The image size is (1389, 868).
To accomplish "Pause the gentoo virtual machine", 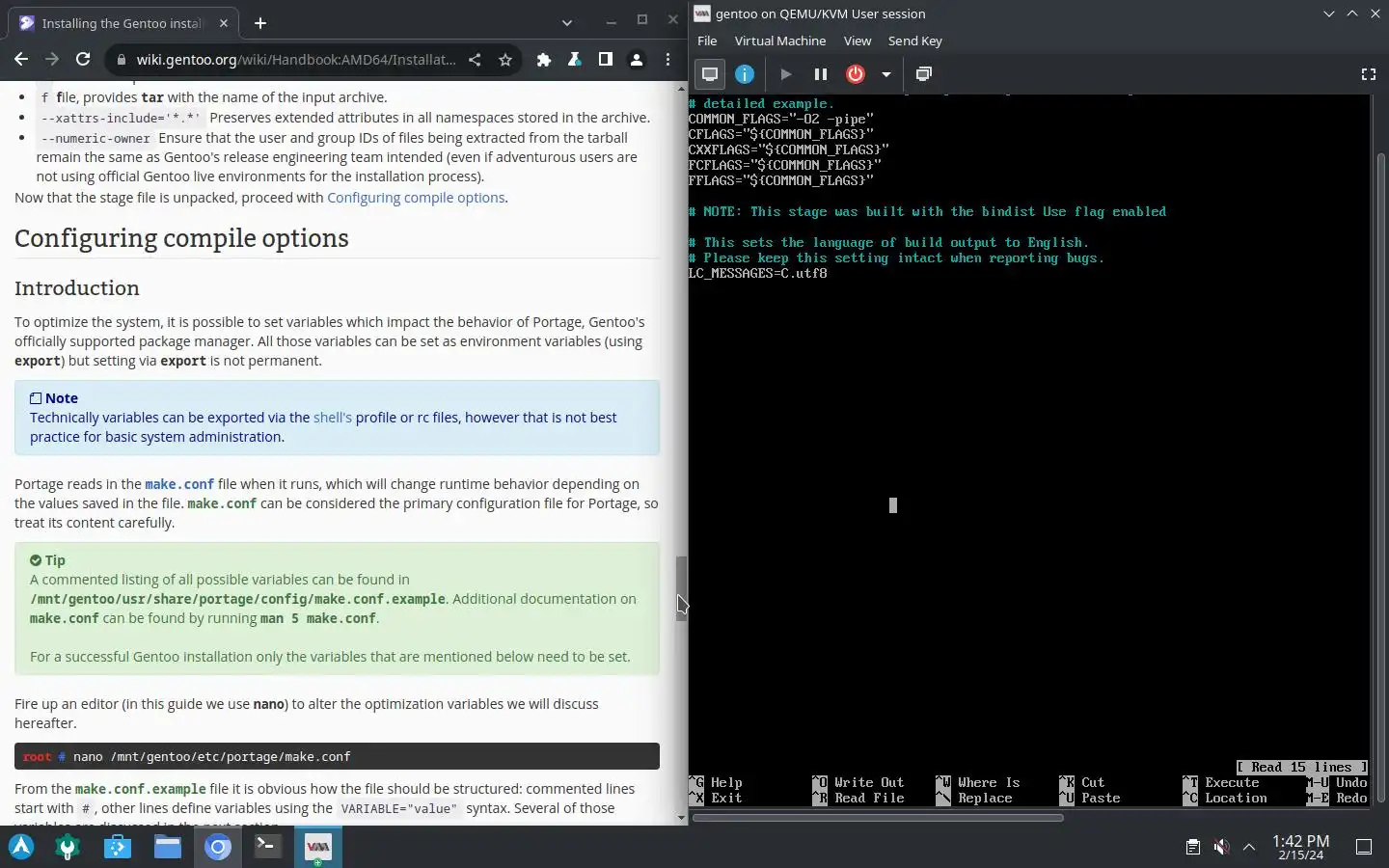I will 821,74.
